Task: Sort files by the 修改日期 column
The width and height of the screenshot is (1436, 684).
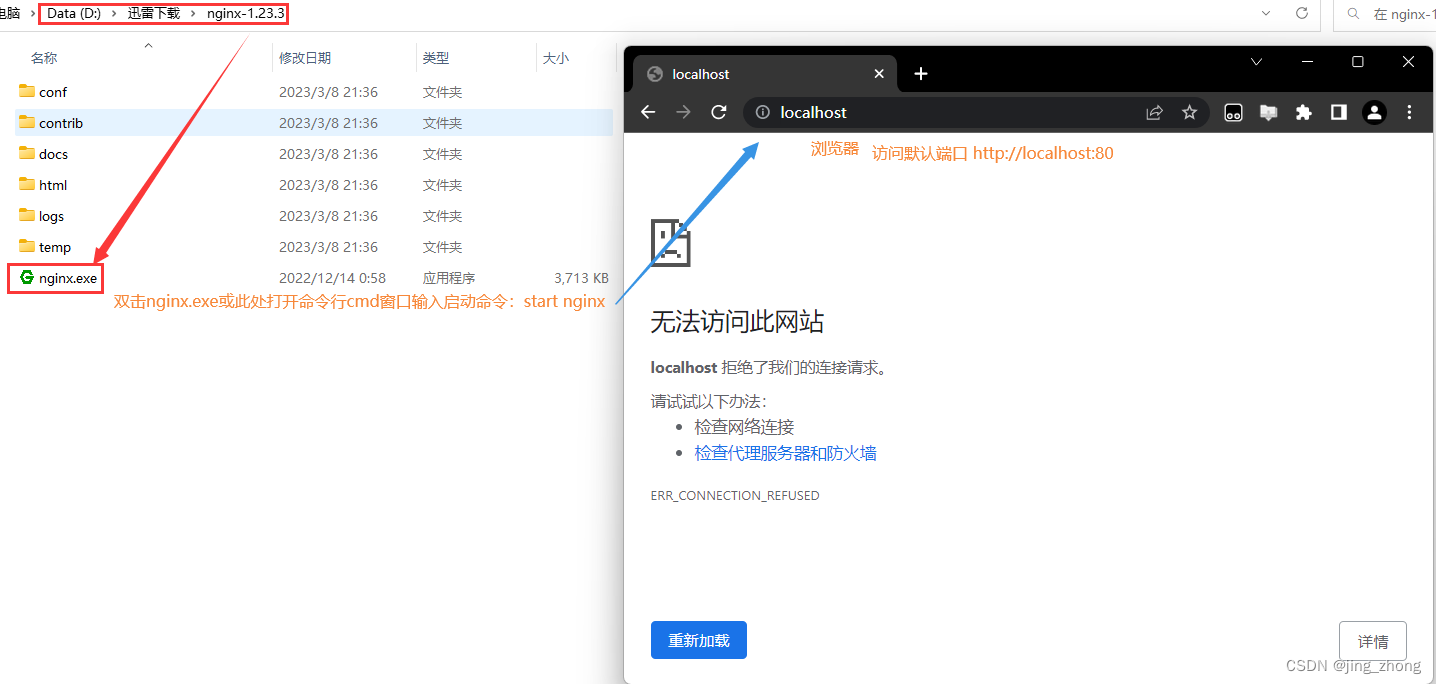Action: [x=305, y=58]
